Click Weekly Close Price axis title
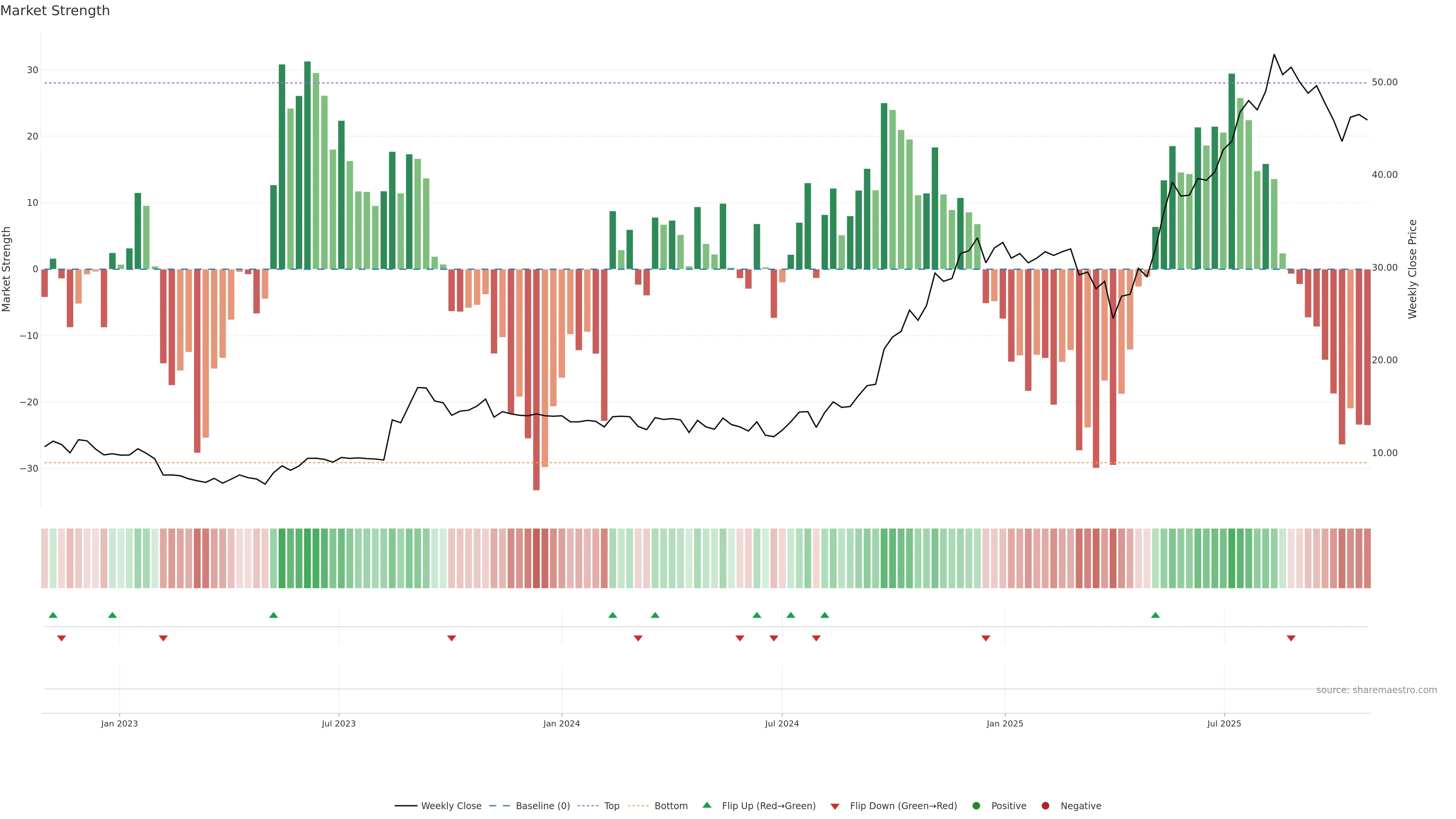The width and height of the screenshot is (1456, 819). tap(1412, 269)
